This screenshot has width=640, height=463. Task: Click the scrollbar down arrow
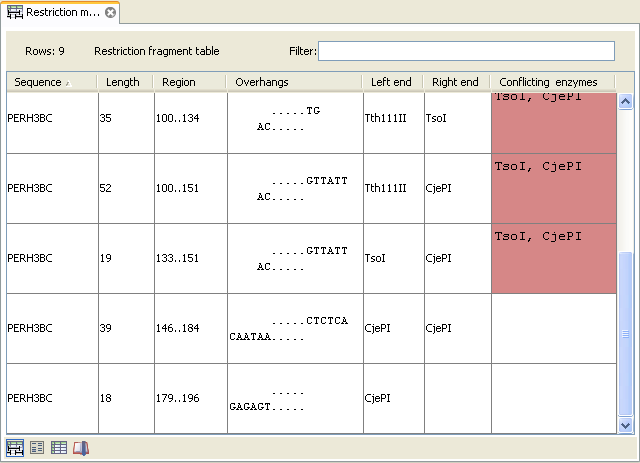point(625,425)
